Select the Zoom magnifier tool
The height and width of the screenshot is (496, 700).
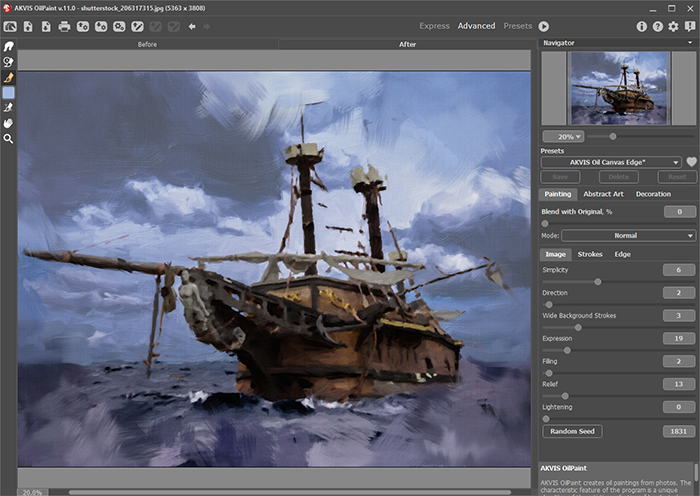(8, 139)
